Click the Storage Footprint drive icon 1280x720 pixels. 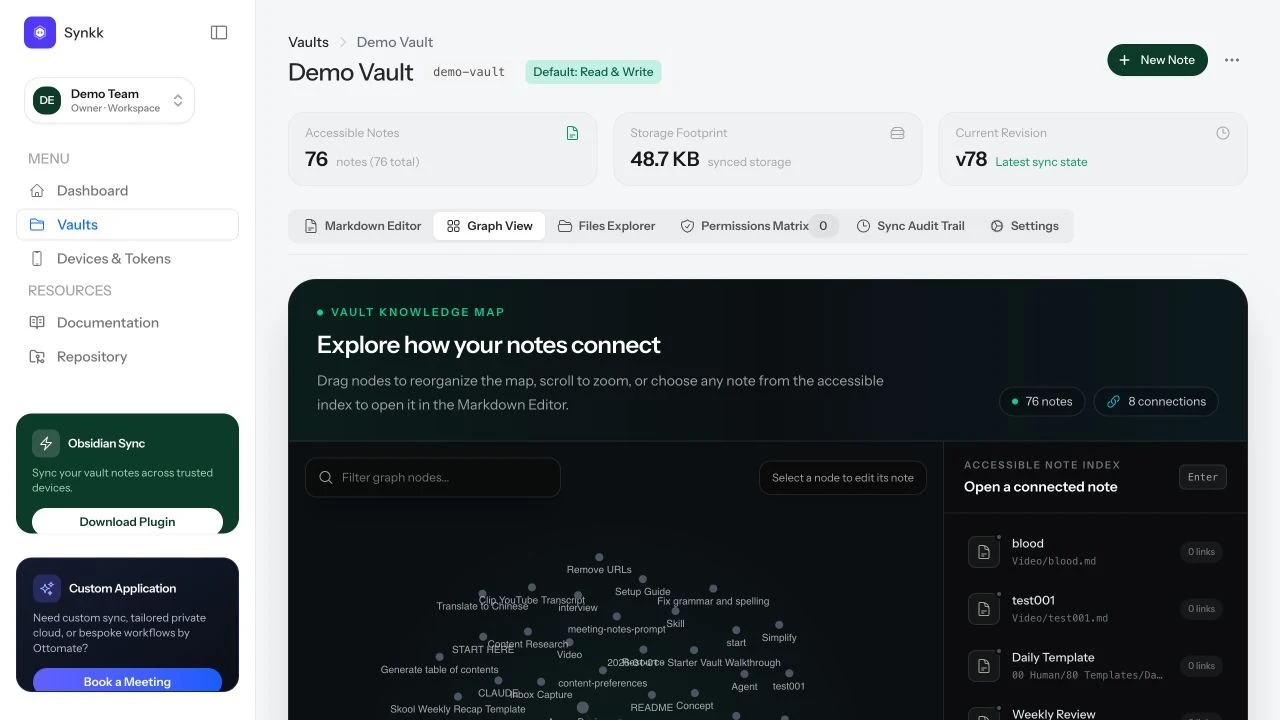pyautogui.click(x=897, y=133)
